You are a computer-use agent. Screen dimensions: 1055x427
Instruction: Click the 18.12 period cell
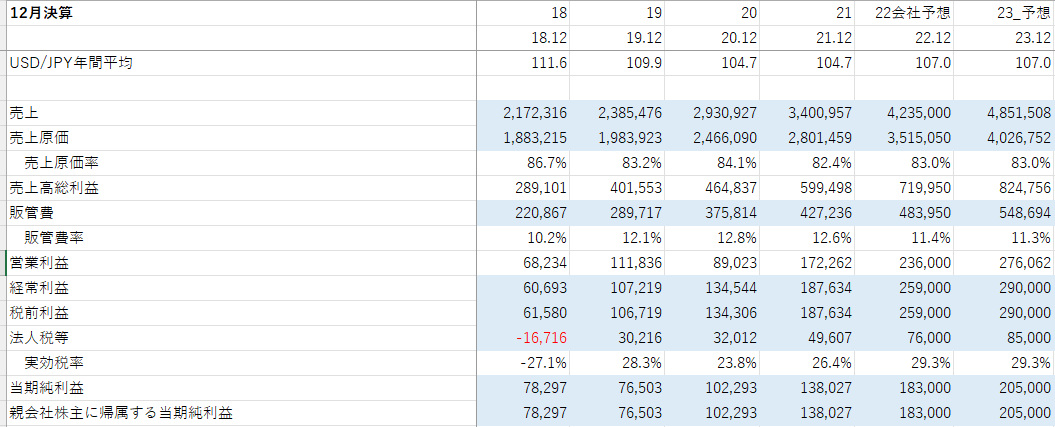(x=523, y=38)
